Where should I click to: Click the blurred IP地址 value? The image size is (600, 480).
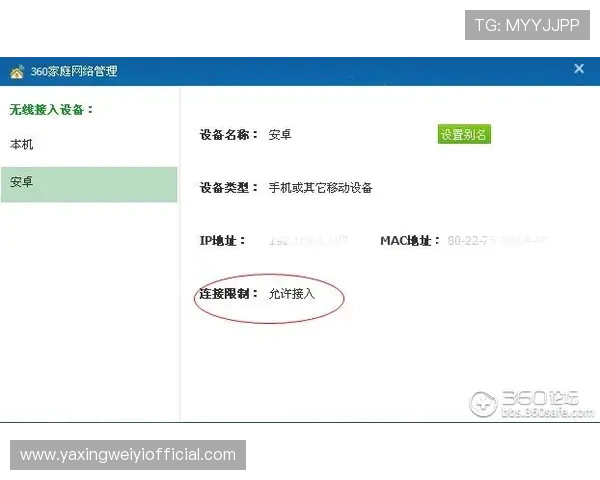tap(308, 241)
